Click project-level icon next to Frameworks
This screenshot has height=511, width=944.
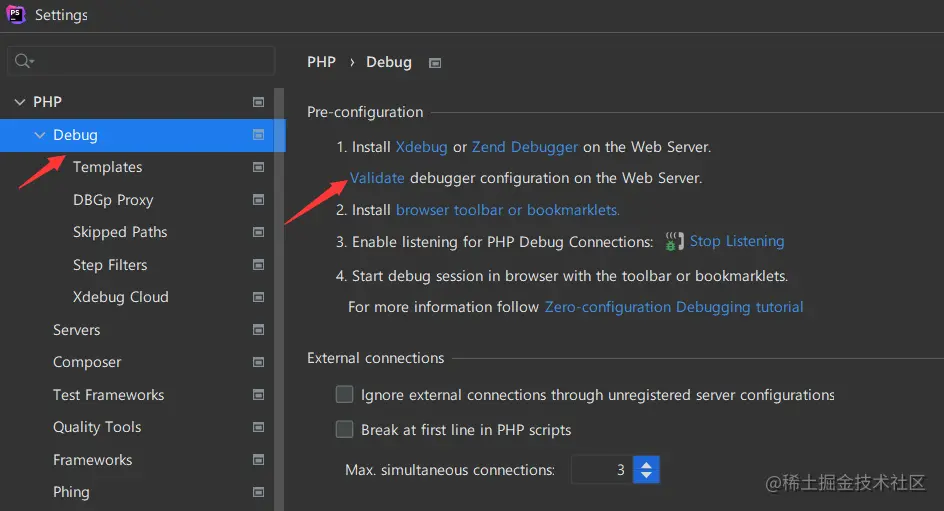pyautogui.click(x=258, y=460)
